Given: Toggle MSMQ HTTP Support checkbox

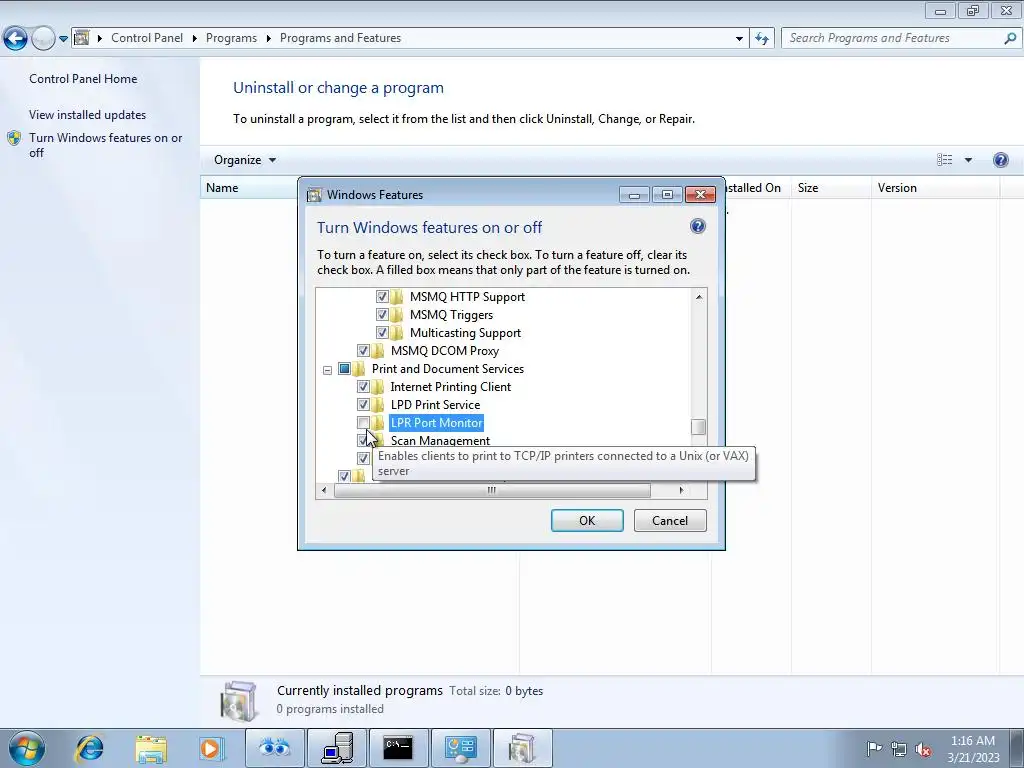Looking at the screenshot, I should 382,296.
